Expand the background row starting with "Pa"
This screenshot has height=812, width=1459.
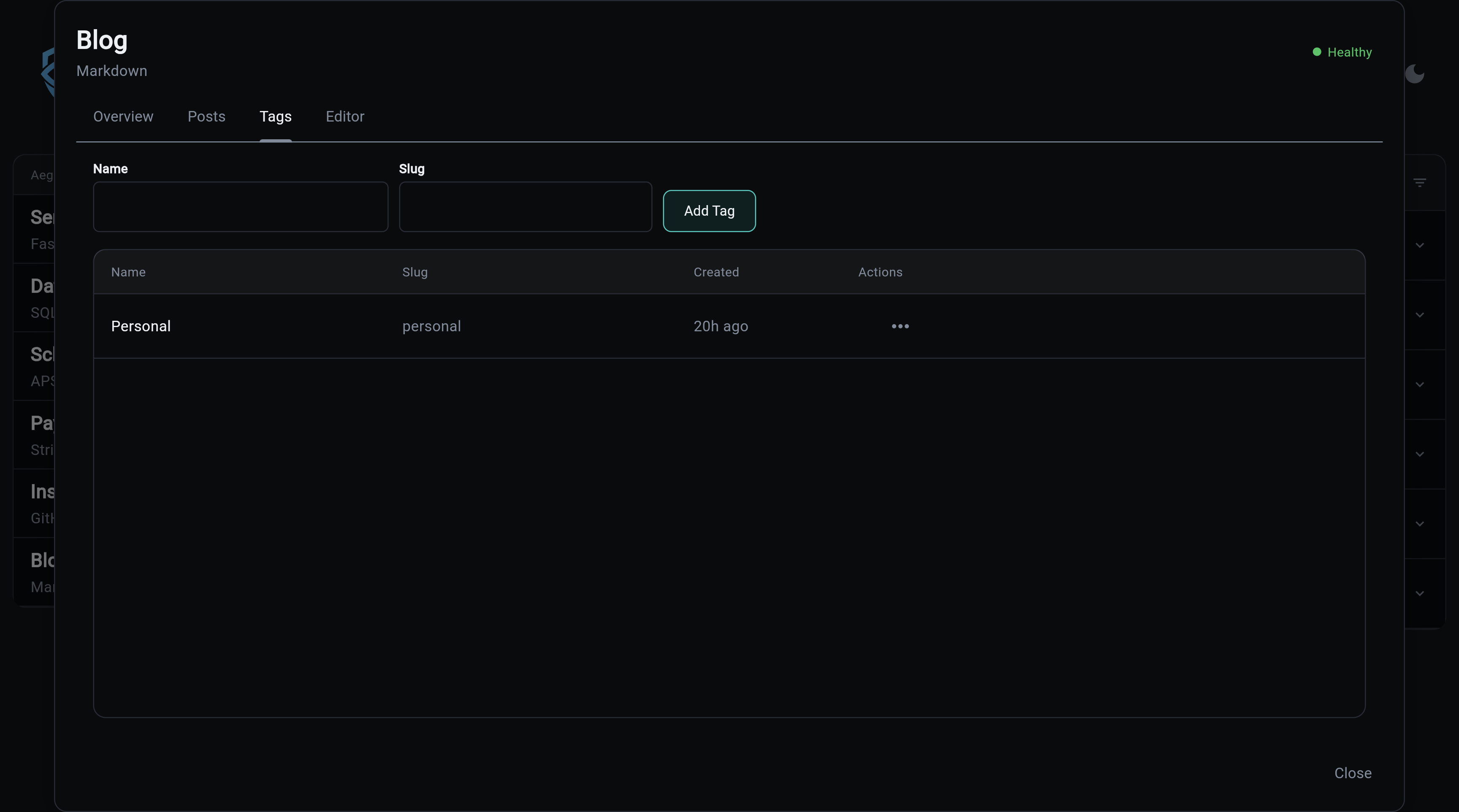(1419, 454)
